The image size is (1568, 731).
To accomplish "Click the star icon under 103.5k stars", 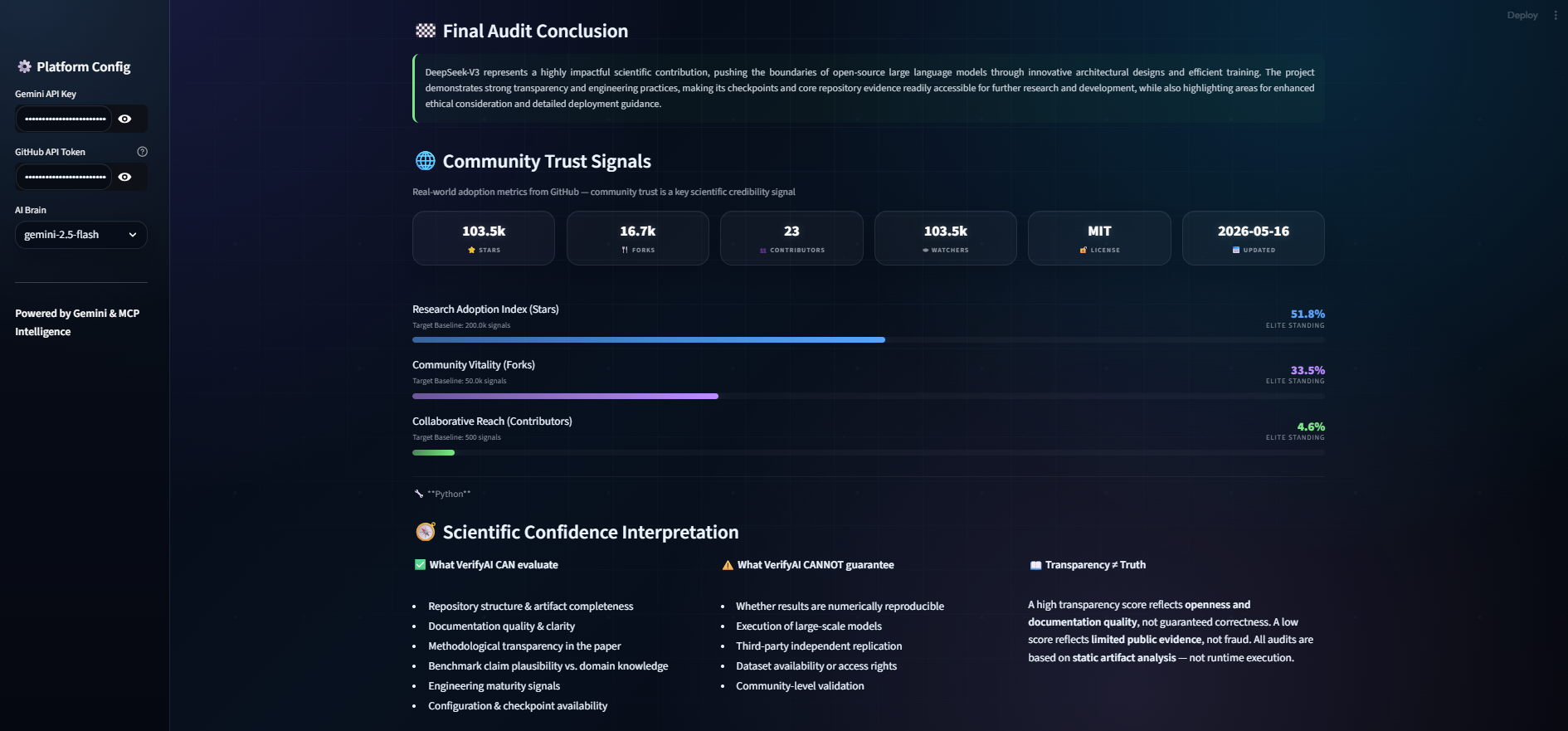I will pyautogui.click(x=471, y=250).
